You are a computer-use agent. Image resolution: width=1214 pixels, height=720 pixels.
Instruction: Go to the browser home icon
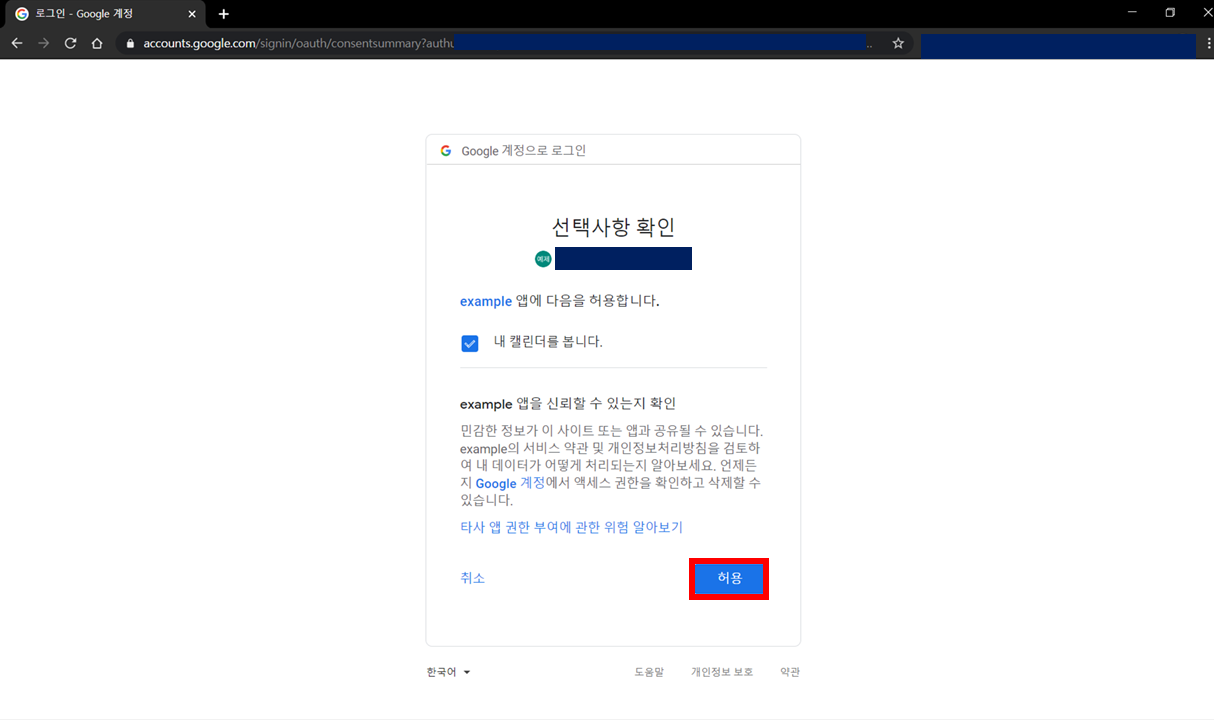point(97,44)
